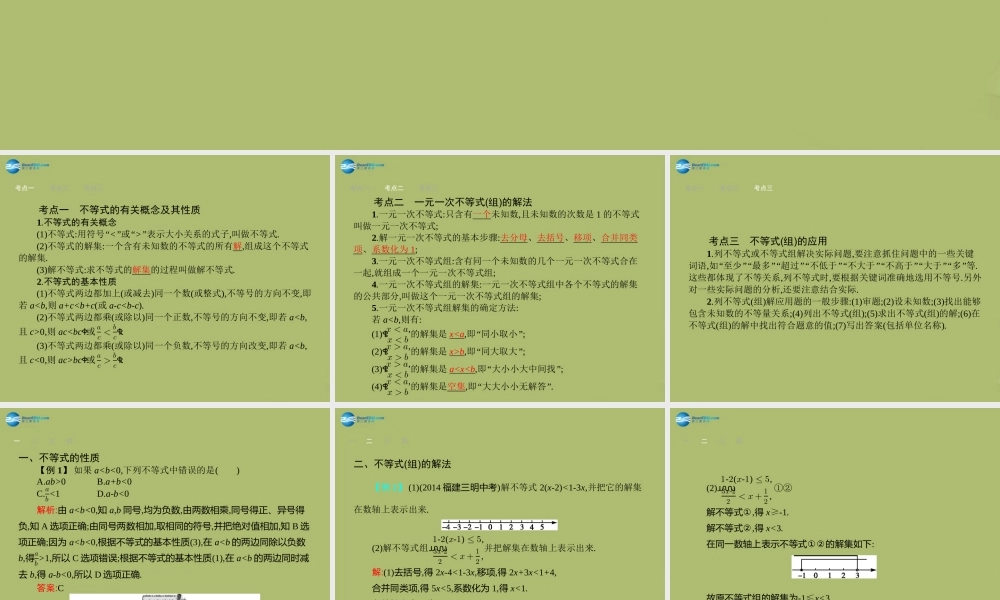The image size is (1000, 600).
Task: Open the 考点三 不等式(组)的应用 slide thumbnail
Action: pyautogui.click(x=835, y=278)
